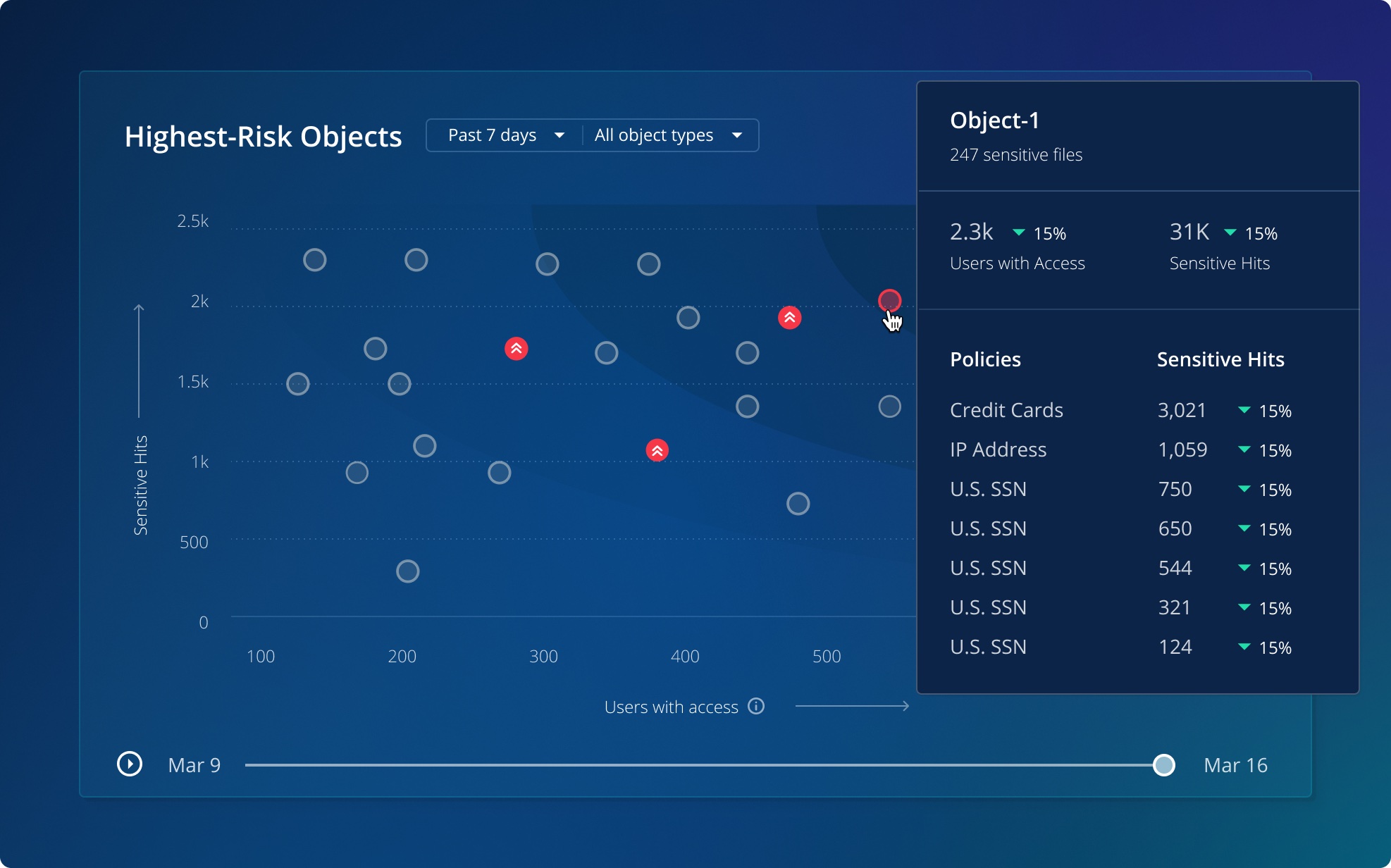Click the lowest data point under 500 hits
The image size is (1391, 868).
tap(408, 571)
